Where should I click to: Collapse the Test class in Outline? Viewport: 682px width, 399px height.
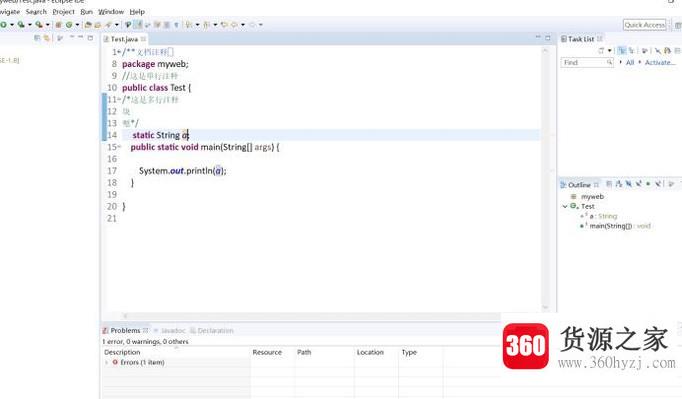point(565,206)
